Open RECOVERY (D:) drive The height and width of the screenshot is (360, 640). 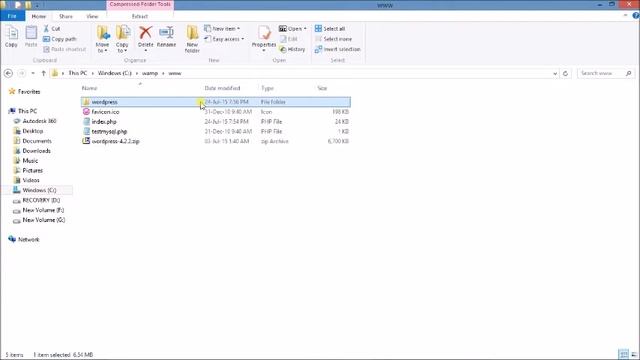[37, 200]
